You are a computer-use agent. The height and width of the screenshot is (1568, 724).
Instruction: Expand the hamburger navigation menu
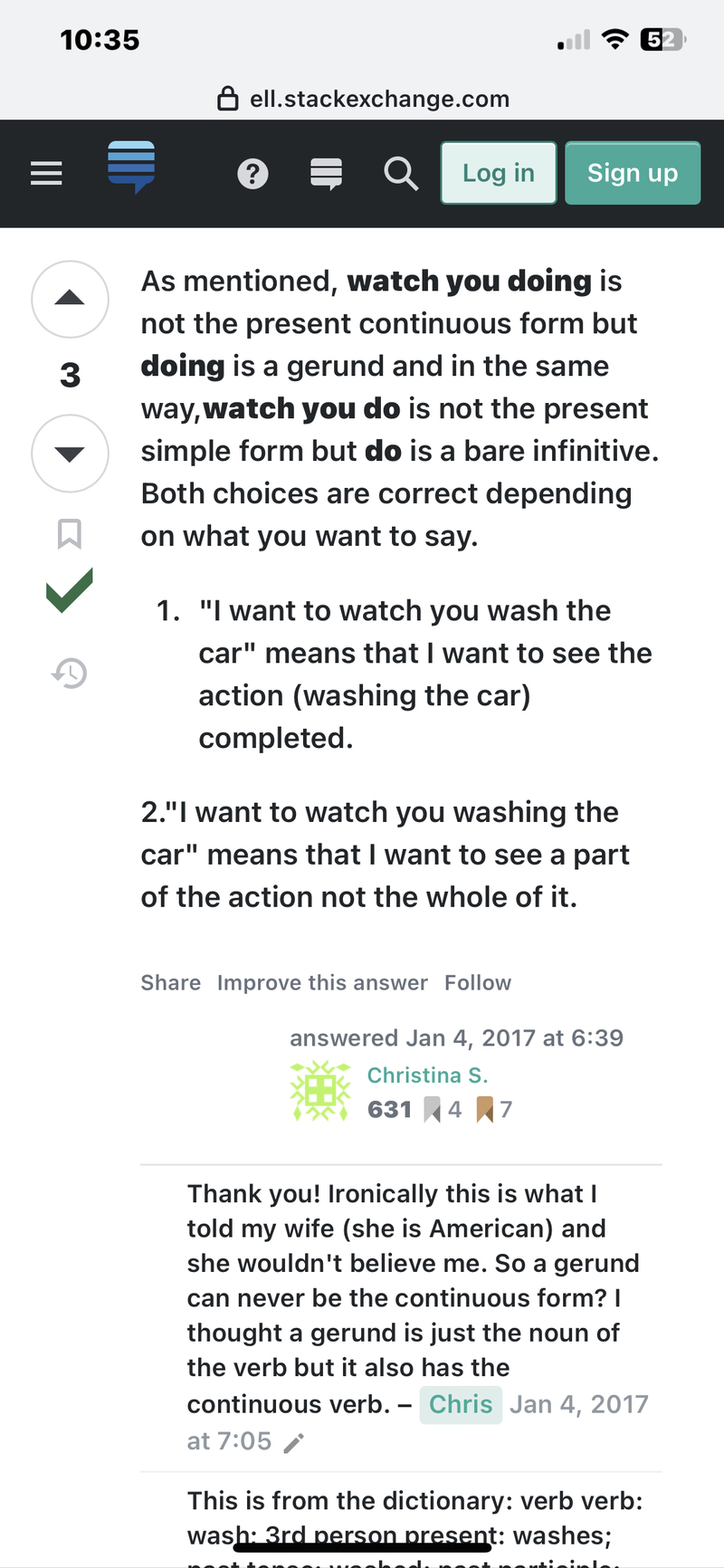46,173
